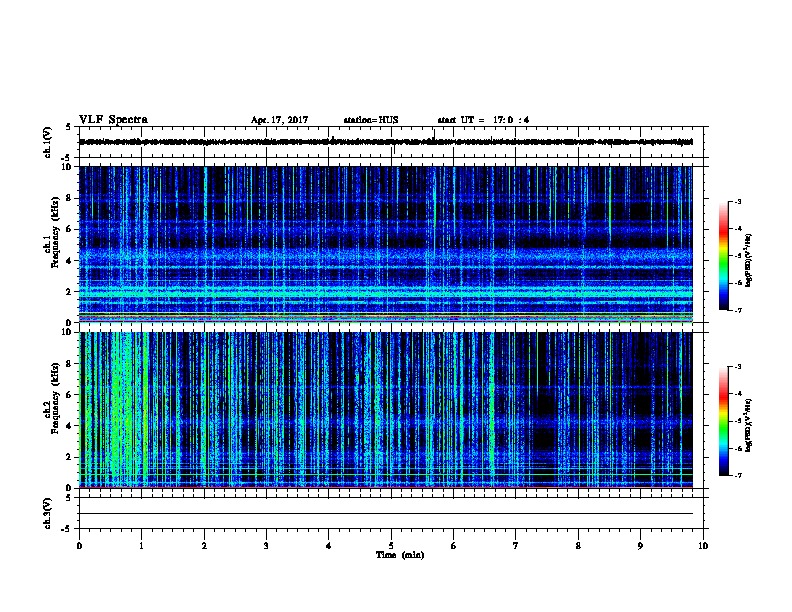792x612 pixels.
Task: Select the "Time (min)" axis title
Action: click(400, 555)
